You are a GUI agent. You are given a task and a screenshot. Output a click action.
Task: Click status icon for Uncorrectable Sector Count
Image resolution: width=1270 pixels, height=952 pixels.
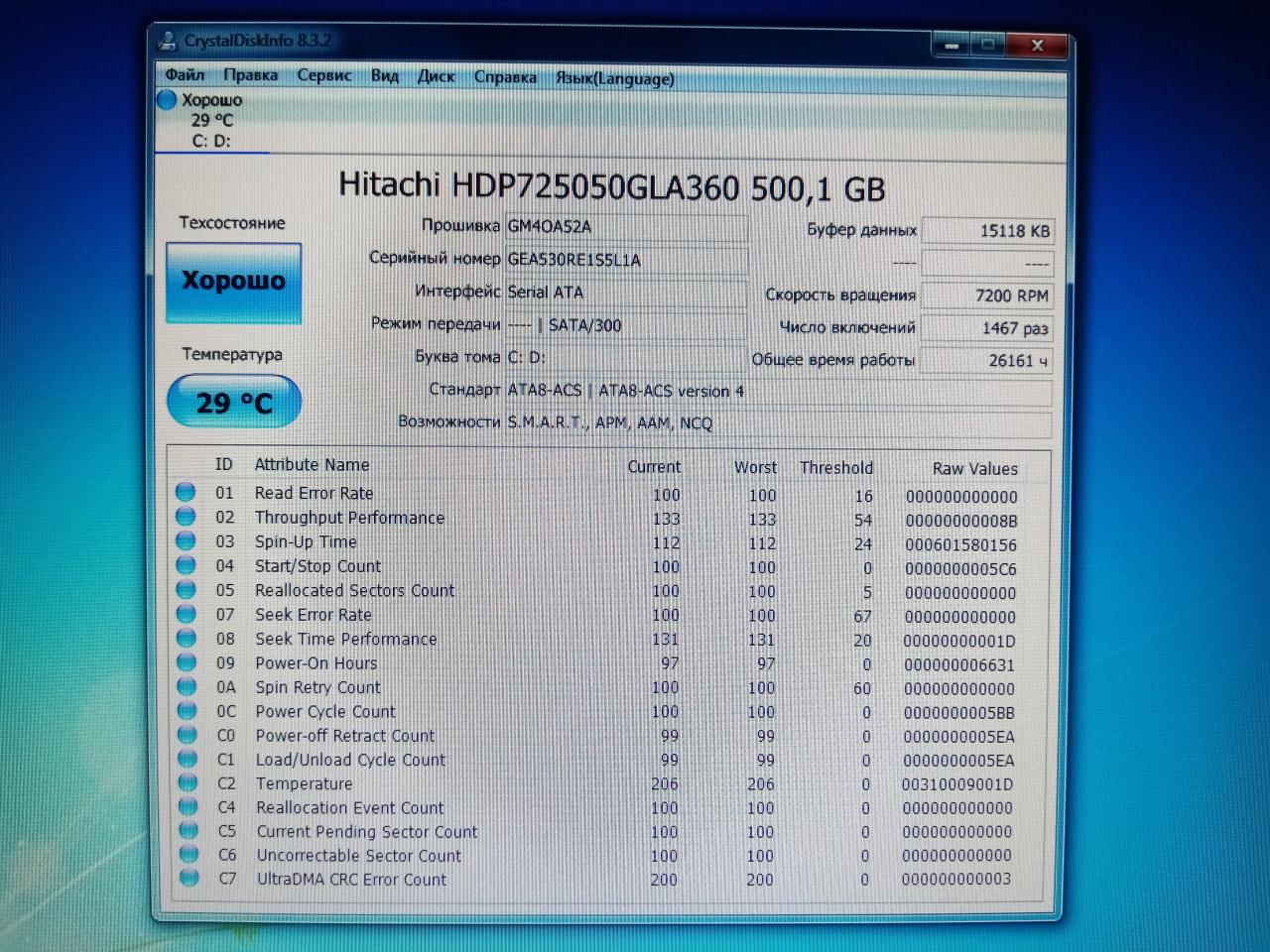point(189,853)
